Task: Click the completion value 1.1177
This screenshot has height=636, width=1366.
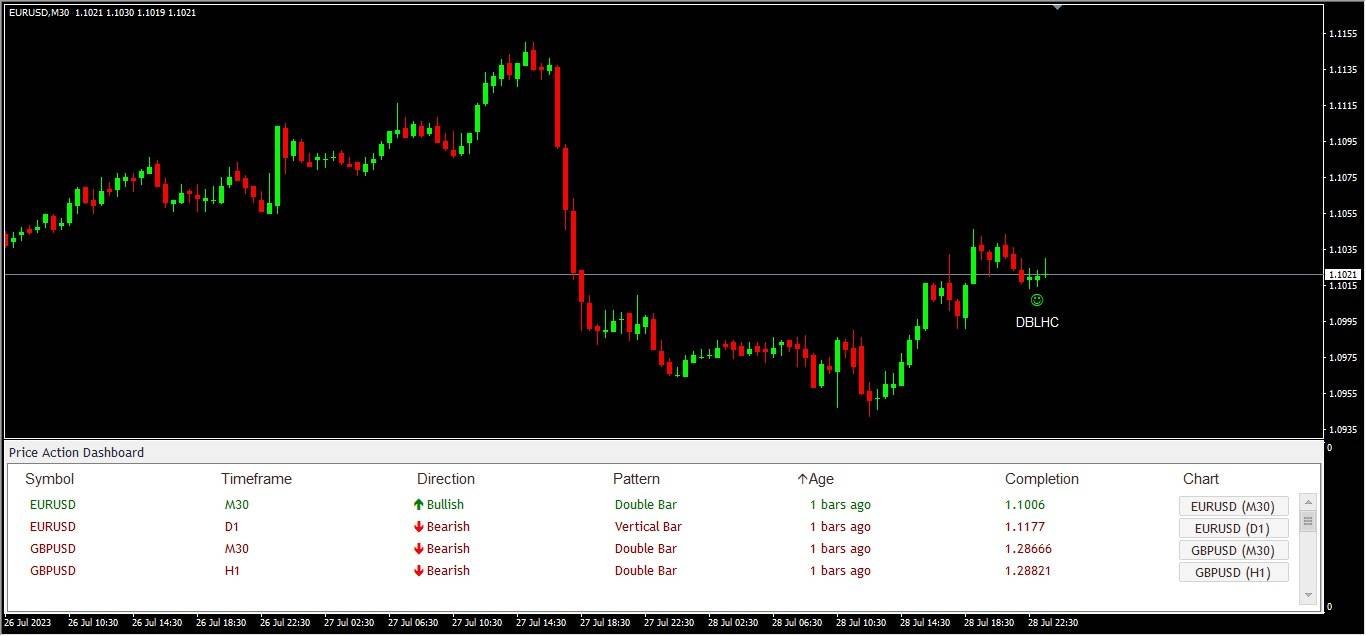Action: point(1025,527)
